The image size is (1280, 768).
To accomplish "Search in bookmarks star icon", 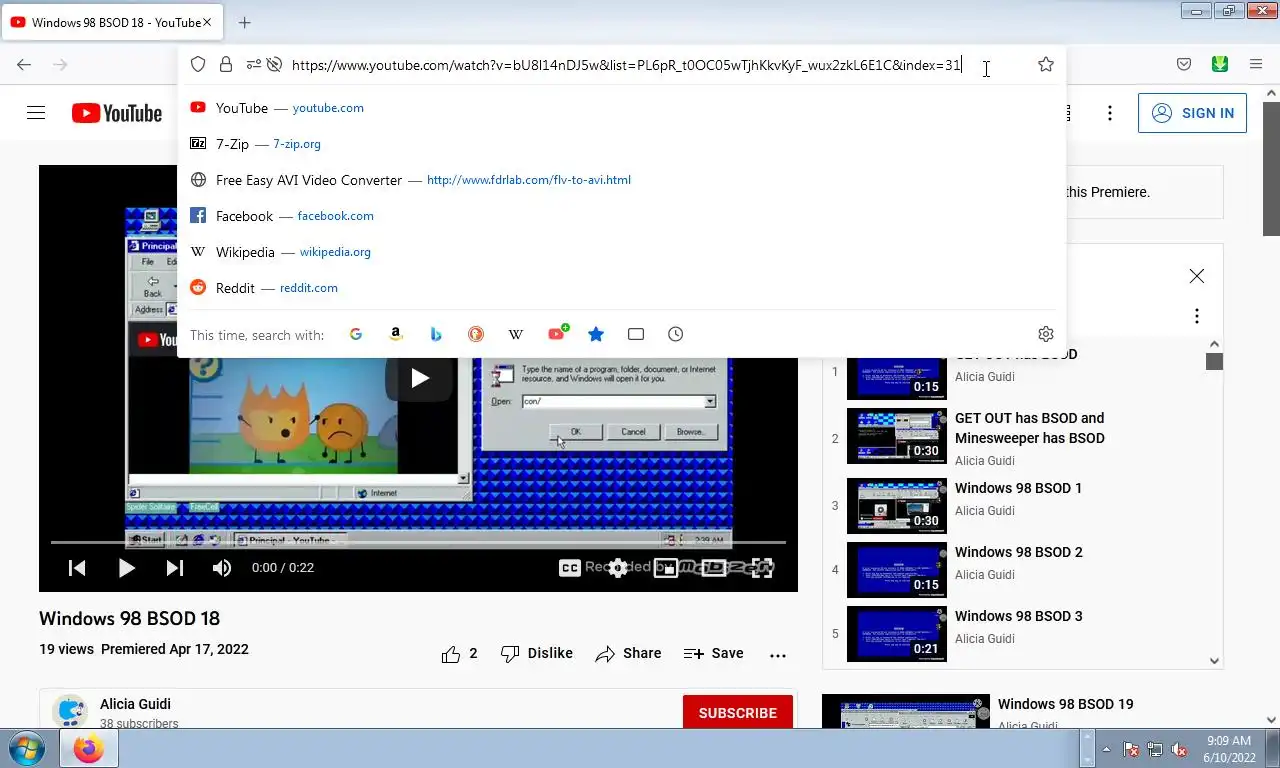I will point(596,334).
